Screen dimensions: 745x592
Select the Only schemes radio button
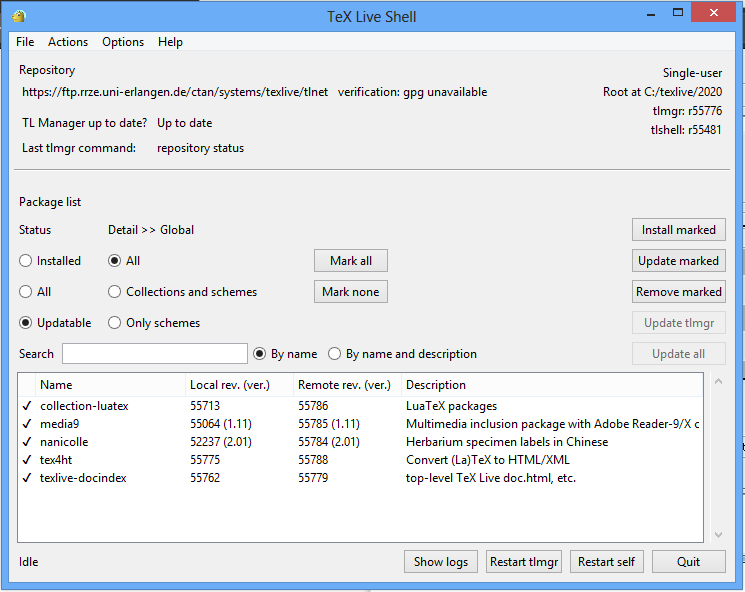[115, 323]
